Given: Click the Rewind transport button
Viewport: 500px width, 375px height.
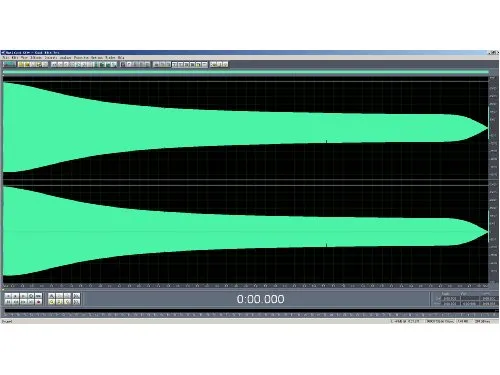Looking at the screenshot, I should point(15,302).
